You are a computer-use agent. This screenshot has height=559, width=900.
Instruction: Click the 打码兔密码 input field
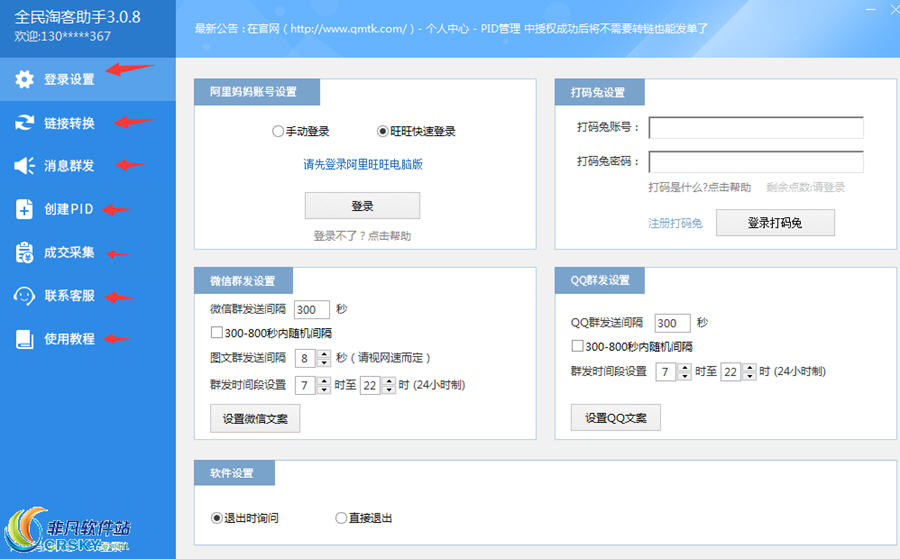[x=756, y=162]
